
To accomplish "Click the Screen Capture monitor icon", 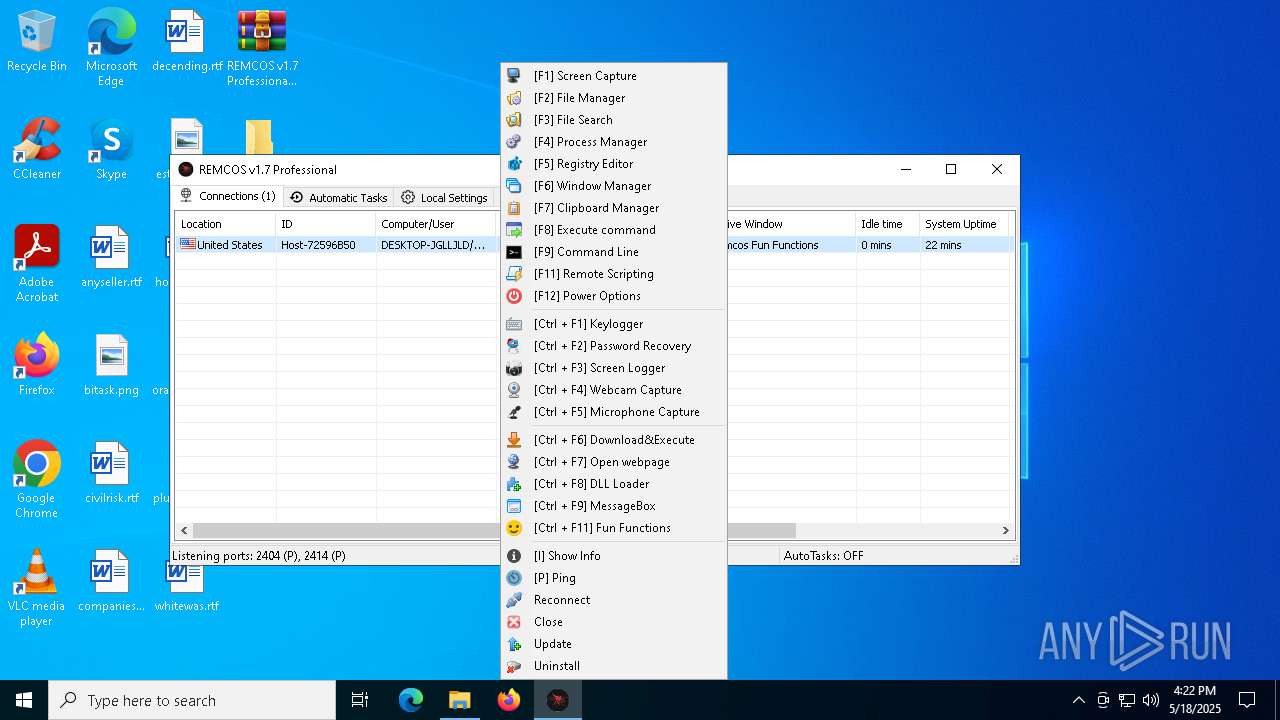I will 514,76.
